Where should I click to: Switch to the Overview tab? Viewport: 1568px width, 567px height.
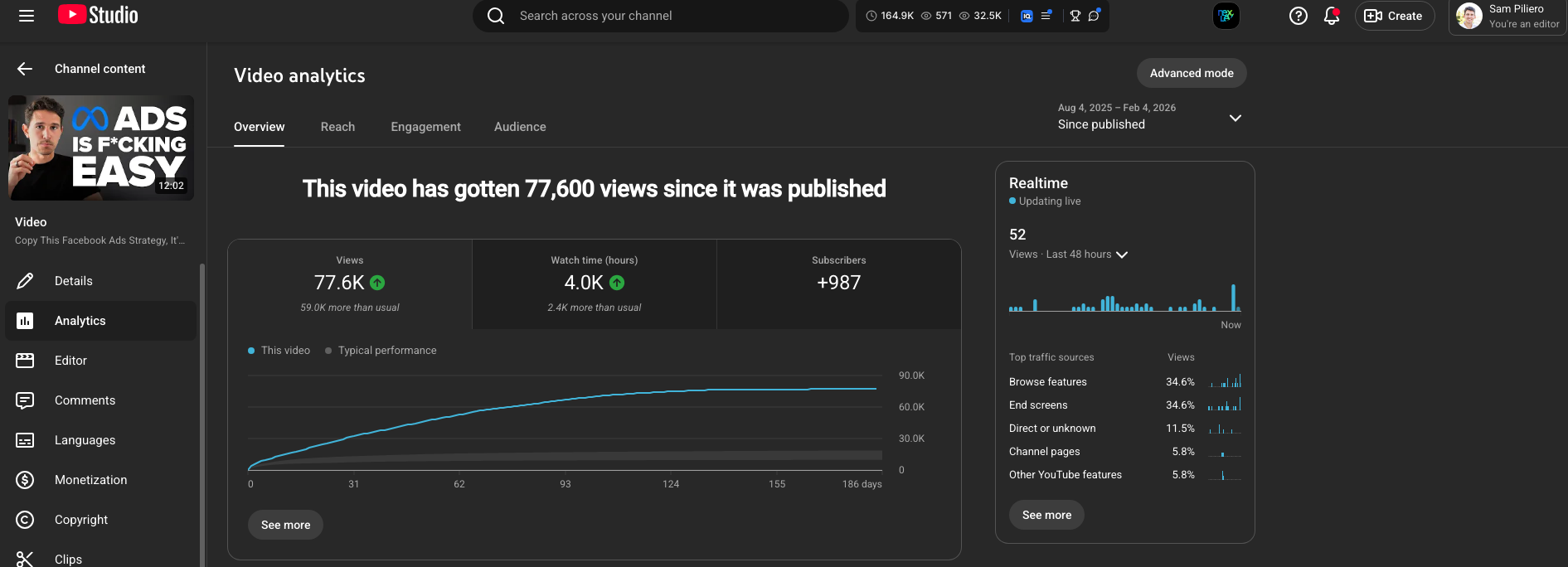point(259,127)
